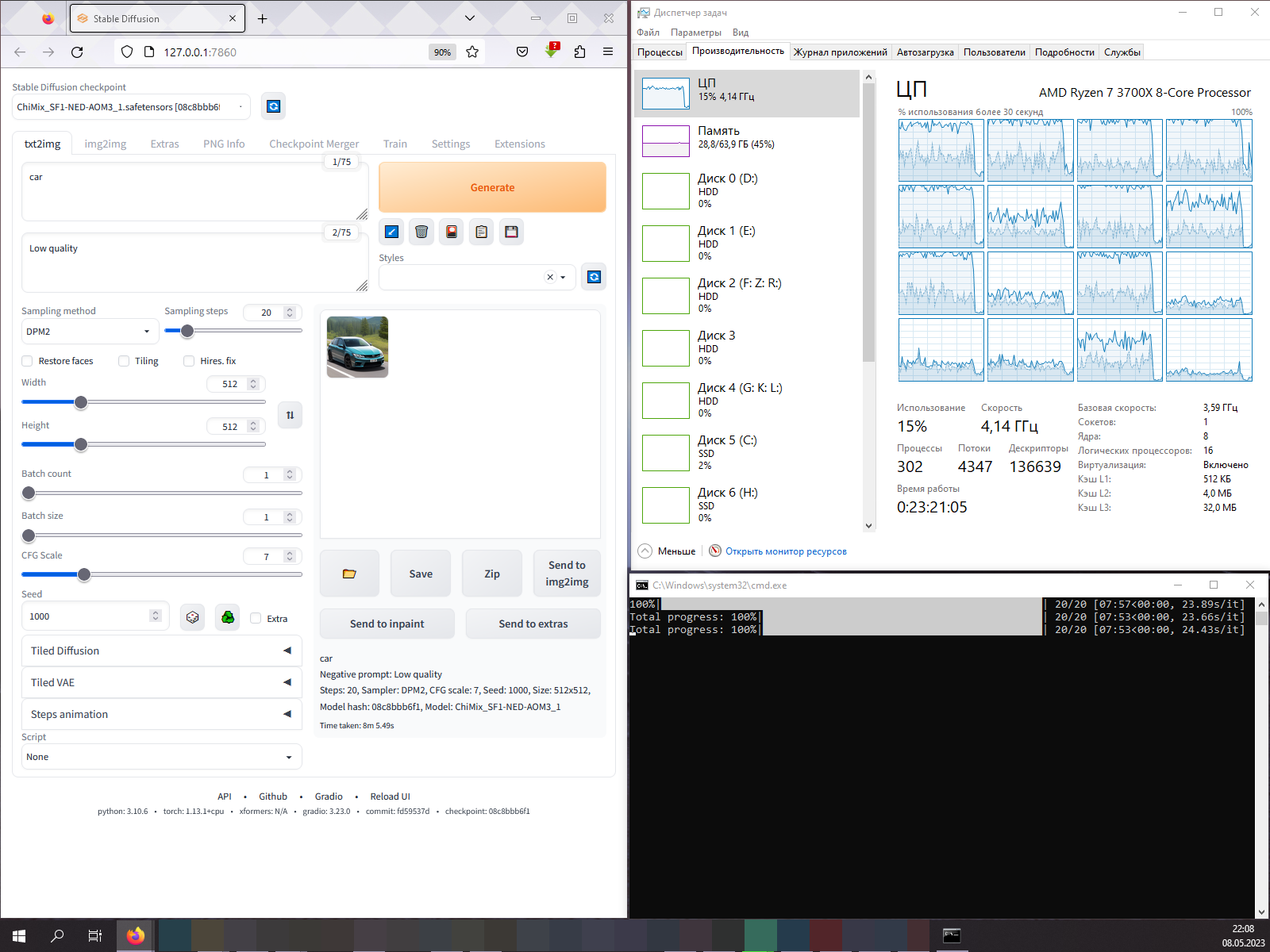The image size is (1270, 952).
Task: Switch to the Процессы tab in Task Manager
Action: [x=660, y=52]
